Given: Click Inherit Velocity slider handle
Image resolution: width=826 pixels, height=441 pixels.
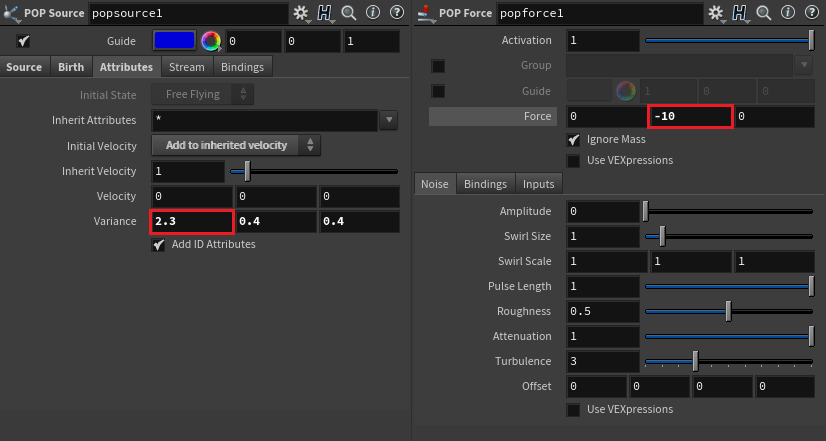Looking at the screenshot, I should coord(247,171).
